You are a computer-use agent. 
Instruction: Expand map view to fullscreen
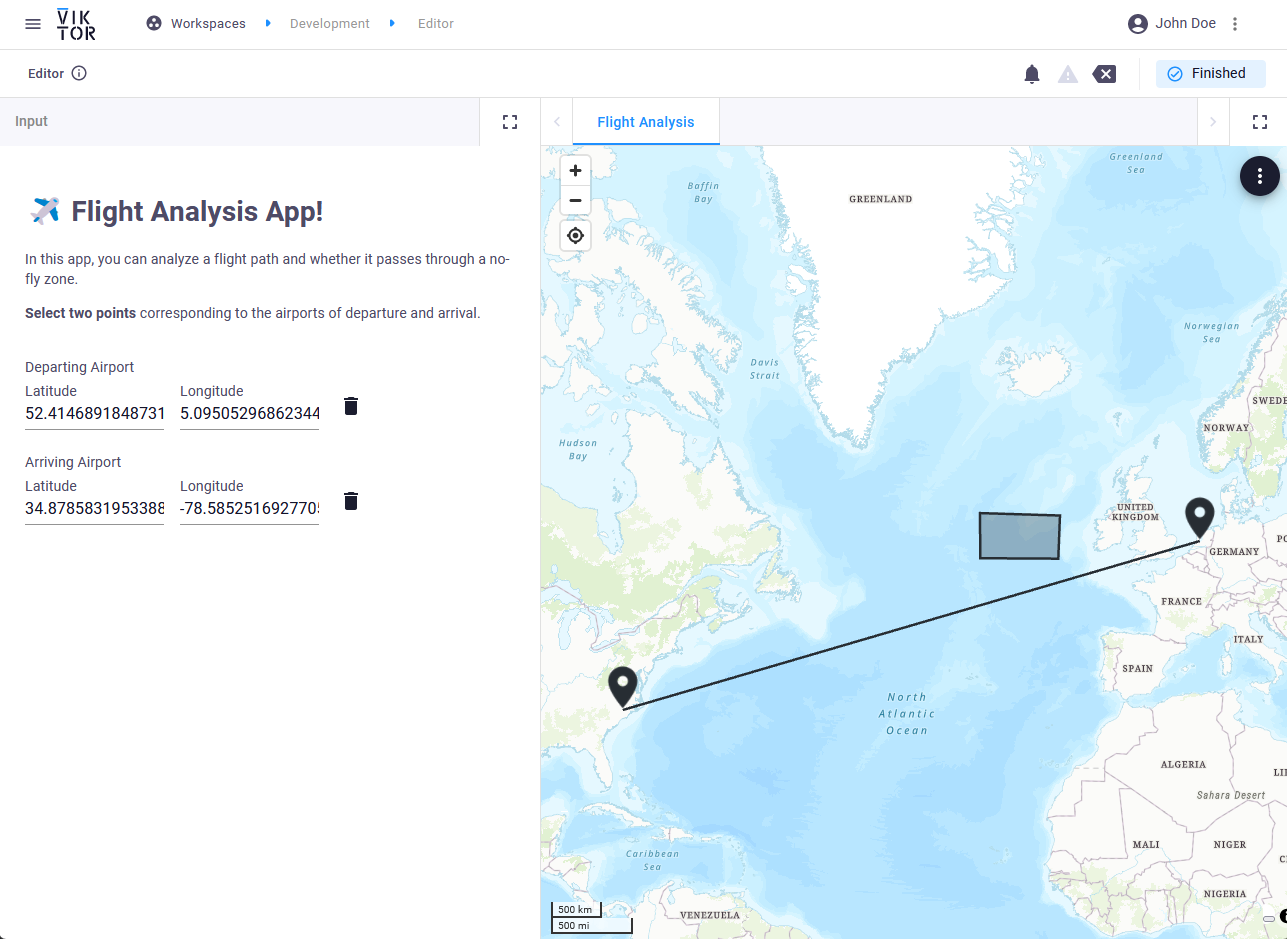[x=1260, y=122]
